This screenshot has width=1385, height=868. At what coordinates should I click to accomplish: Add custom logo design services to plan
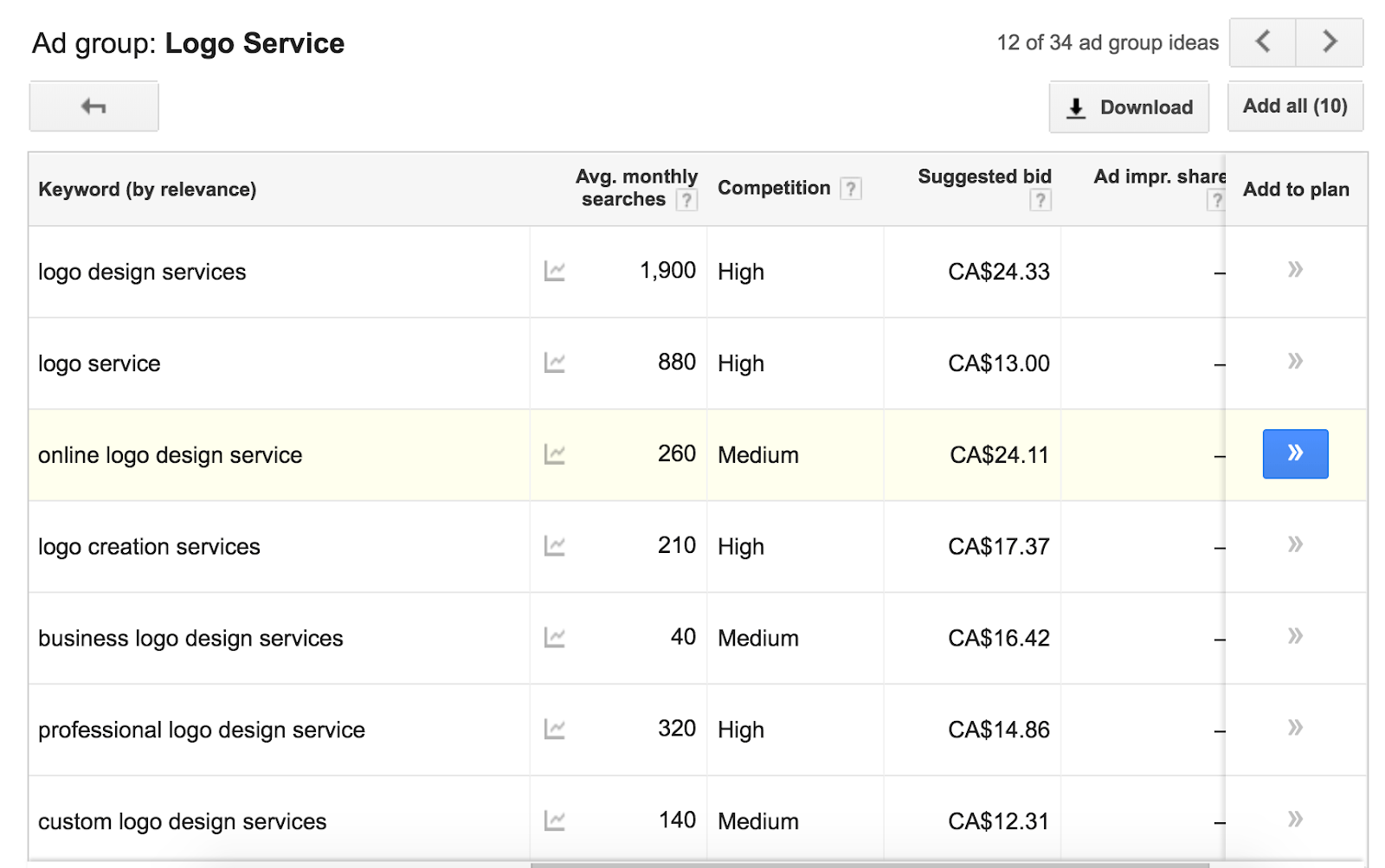[1295, 820]
